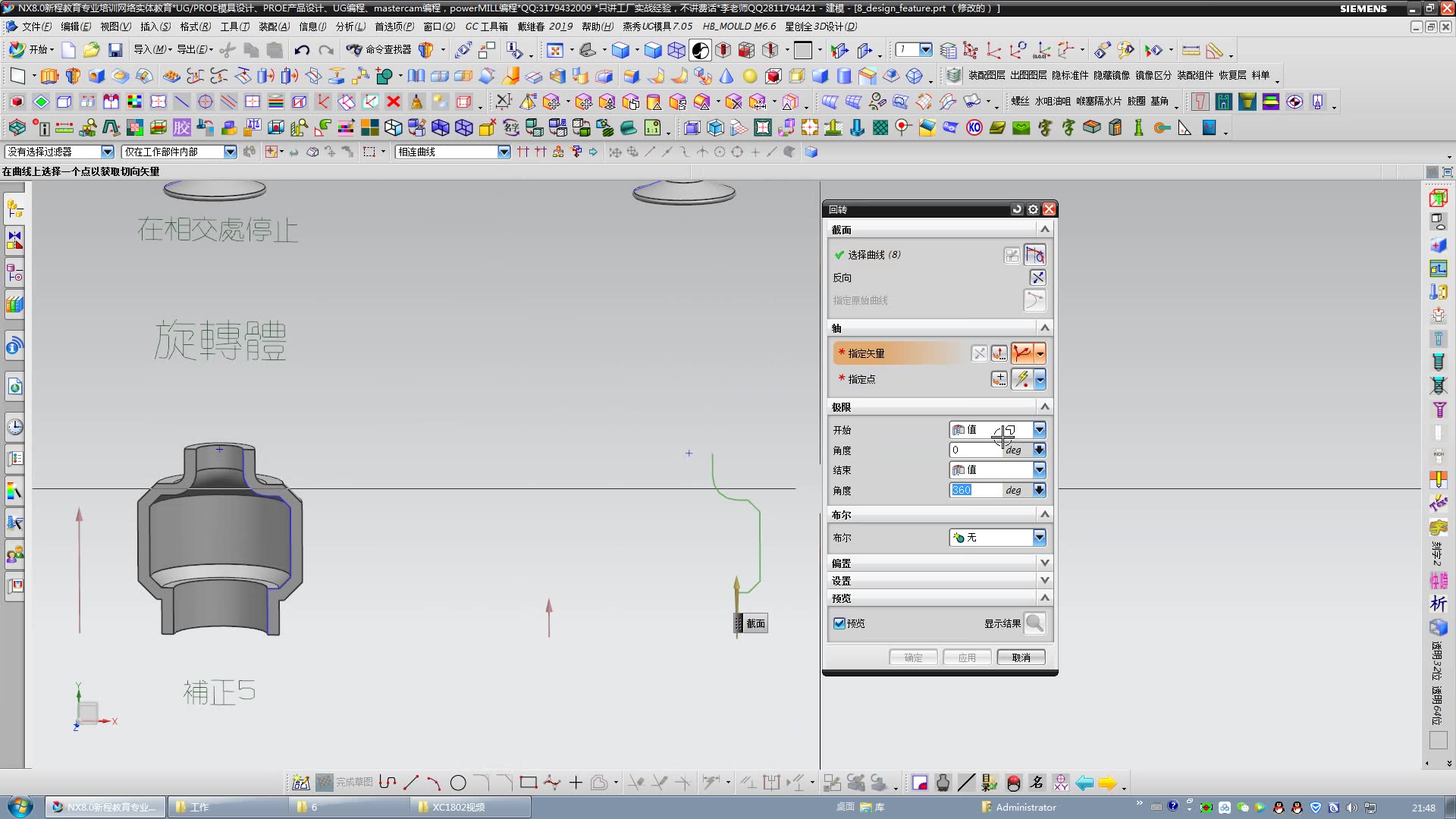1456x819 pixels.
Task: Click the KO blue circle icon
Action: pyautogui.click(x=974, y=127)
